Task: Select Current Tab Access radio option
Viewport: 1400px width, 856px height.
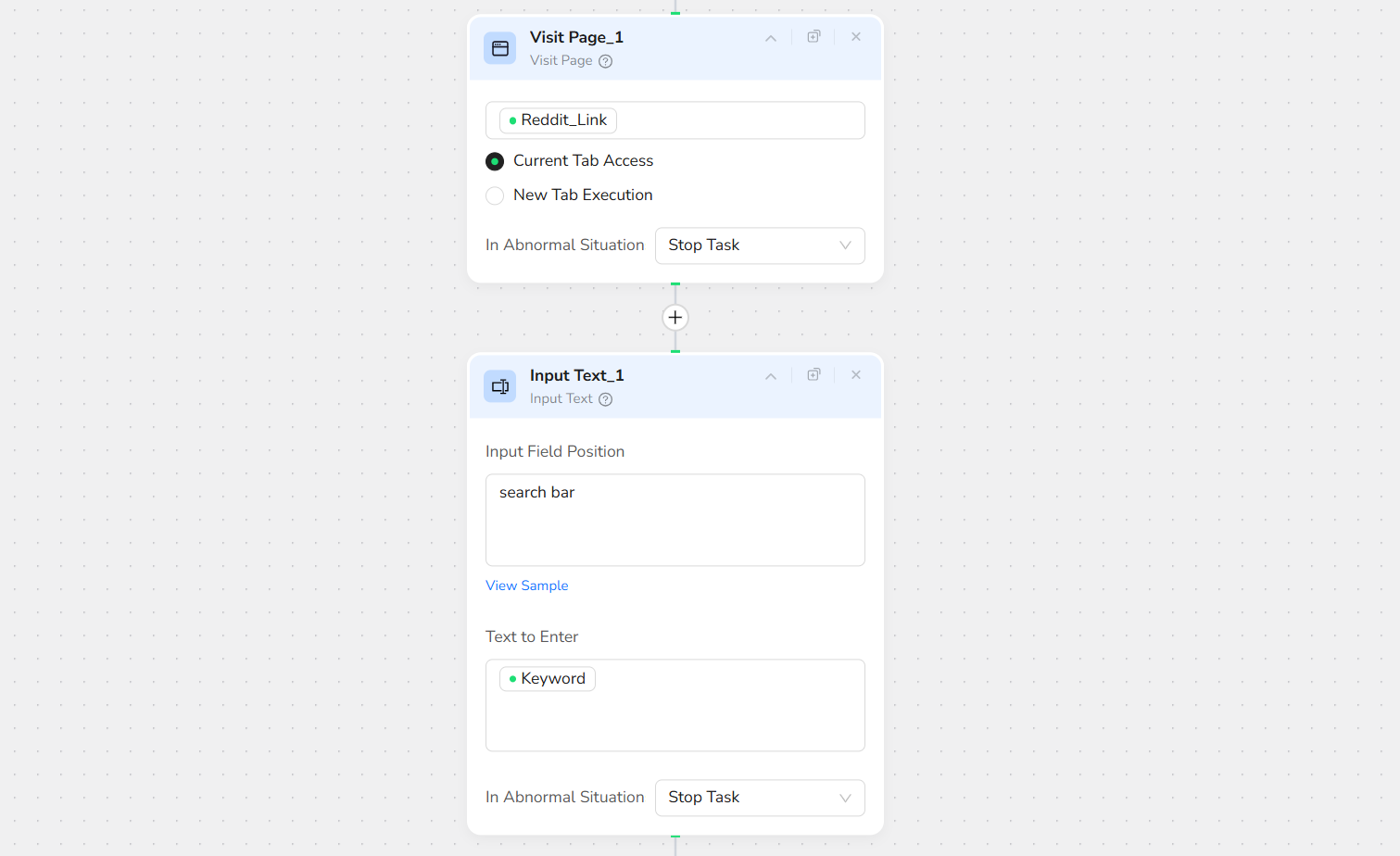Action: [495, 161]
